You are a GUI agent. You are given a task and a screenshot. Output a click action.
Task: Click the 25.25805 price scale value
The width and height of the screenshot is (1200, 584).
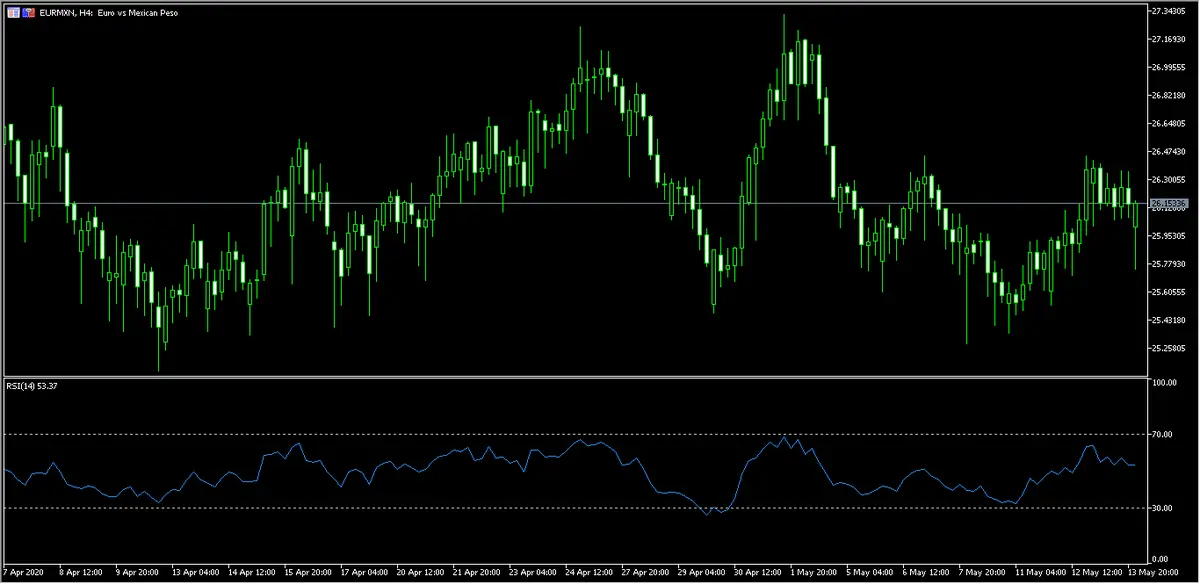point(1168,348)
